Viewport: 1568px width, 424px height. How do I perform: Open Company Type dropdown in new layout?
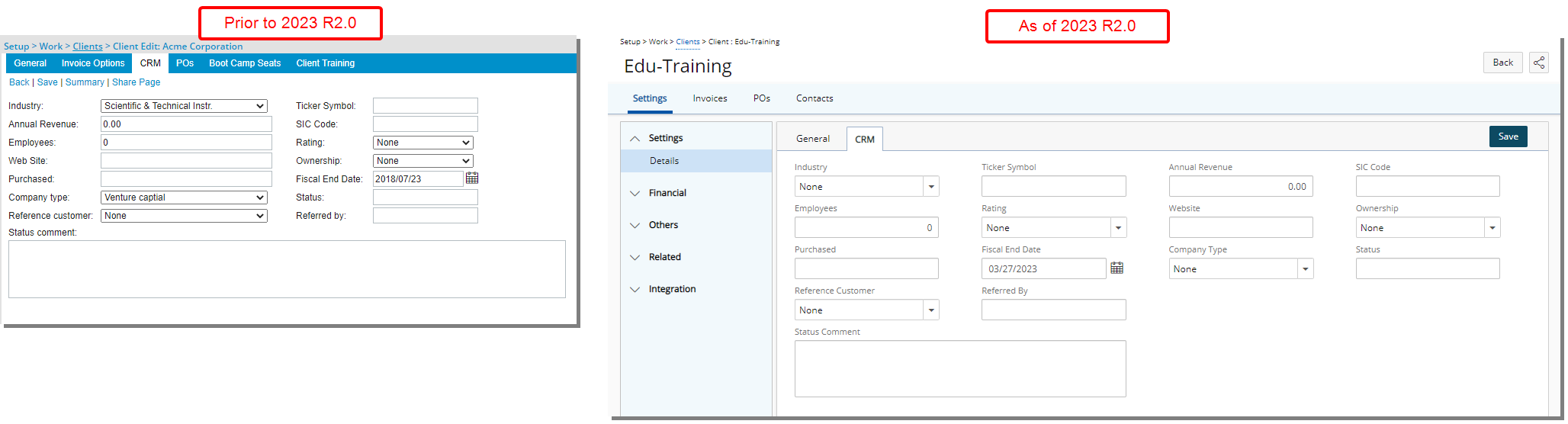pyautogui.click(x=1241, y=269)
